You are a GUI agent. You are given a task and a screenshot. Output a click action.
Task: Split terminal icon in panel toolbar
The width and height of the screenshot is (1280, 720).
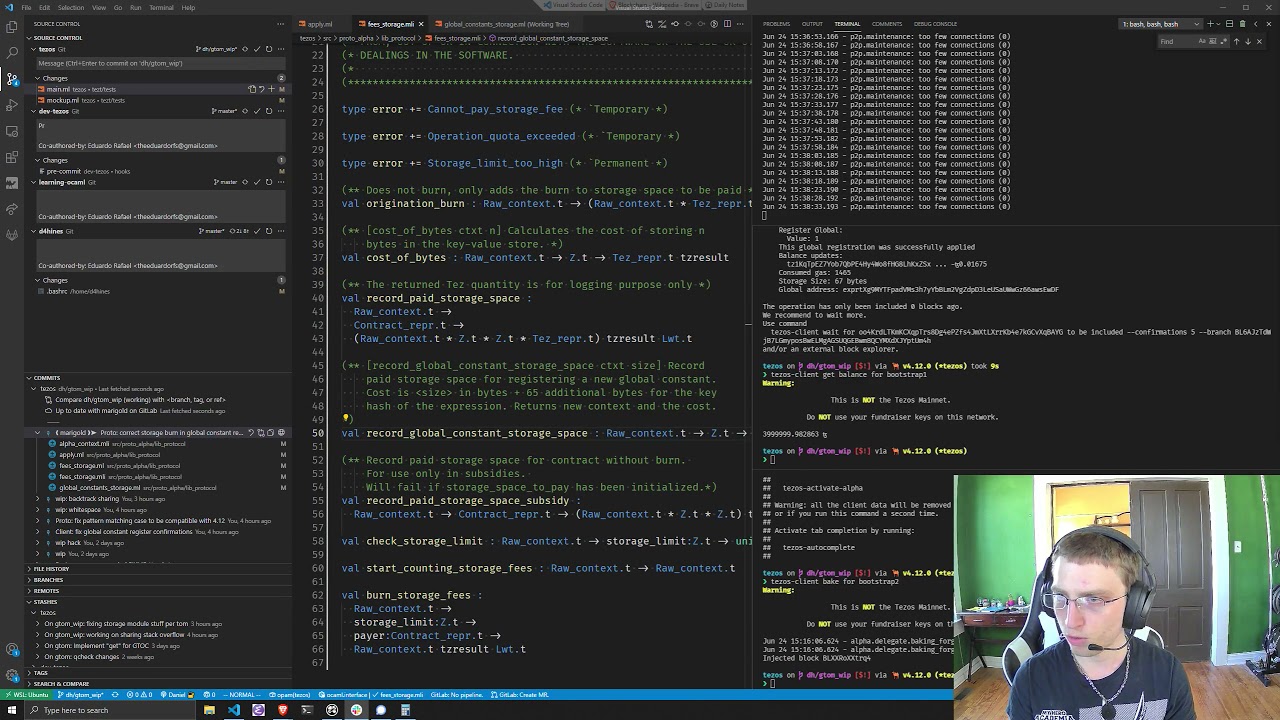pyautogui.click(x=1228, y=24)
